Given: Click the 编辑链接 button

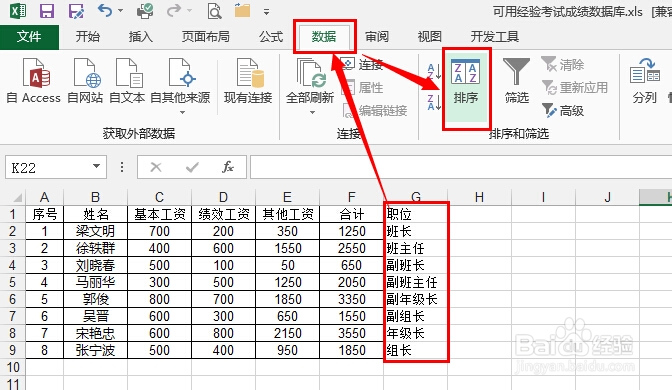Looking at the screenshot, I should point(375,111).
